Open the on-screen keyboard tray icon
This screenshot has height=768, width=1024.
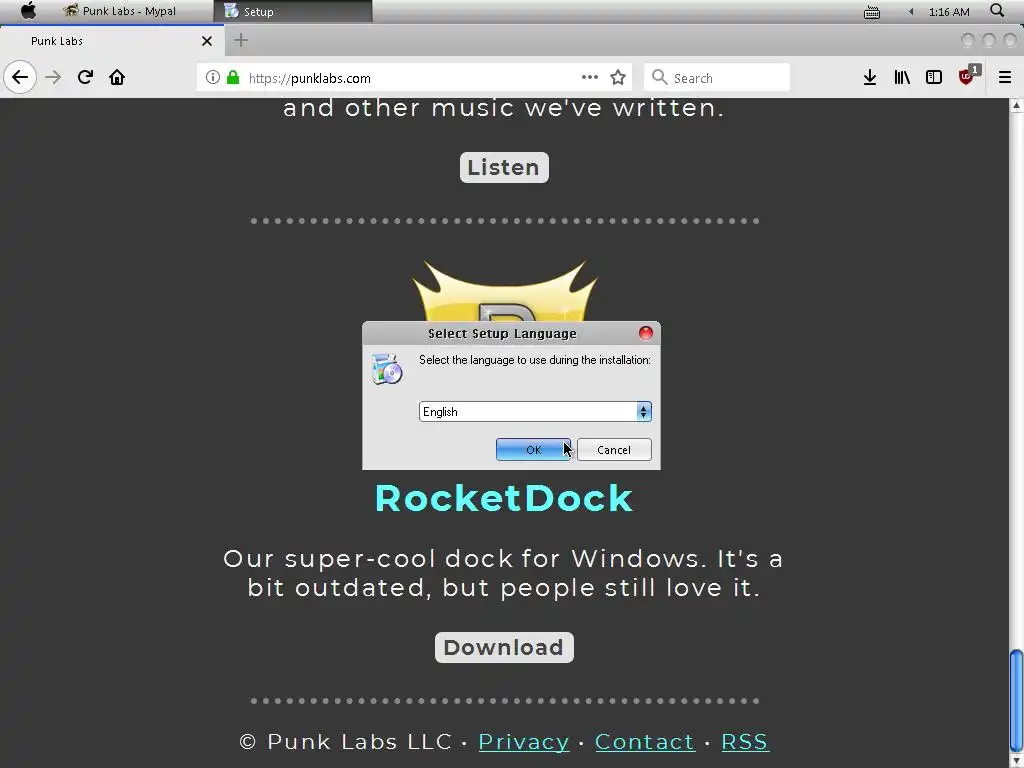(872, 12)
